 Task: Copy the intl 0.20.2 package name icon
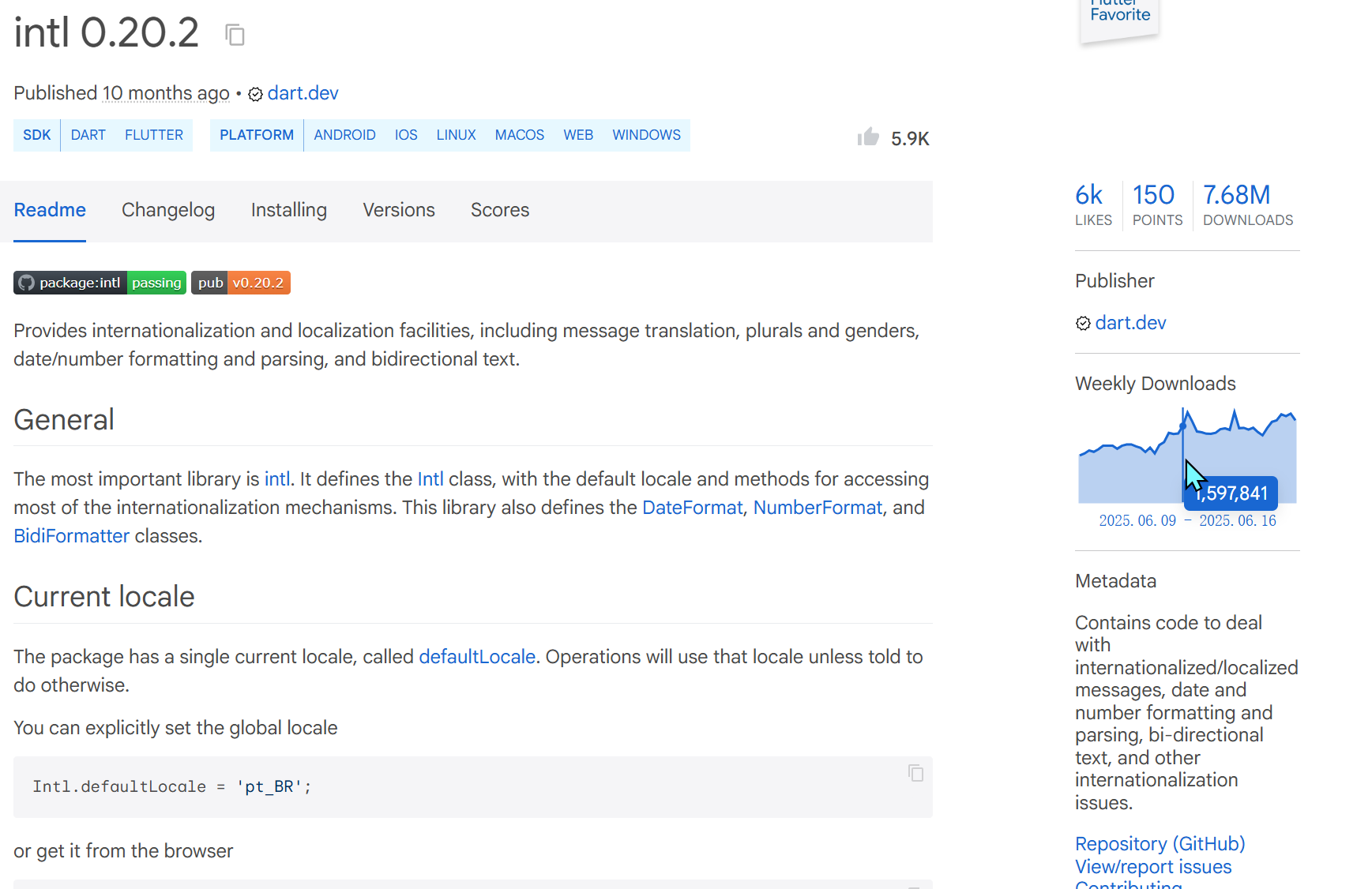point(235,35)
